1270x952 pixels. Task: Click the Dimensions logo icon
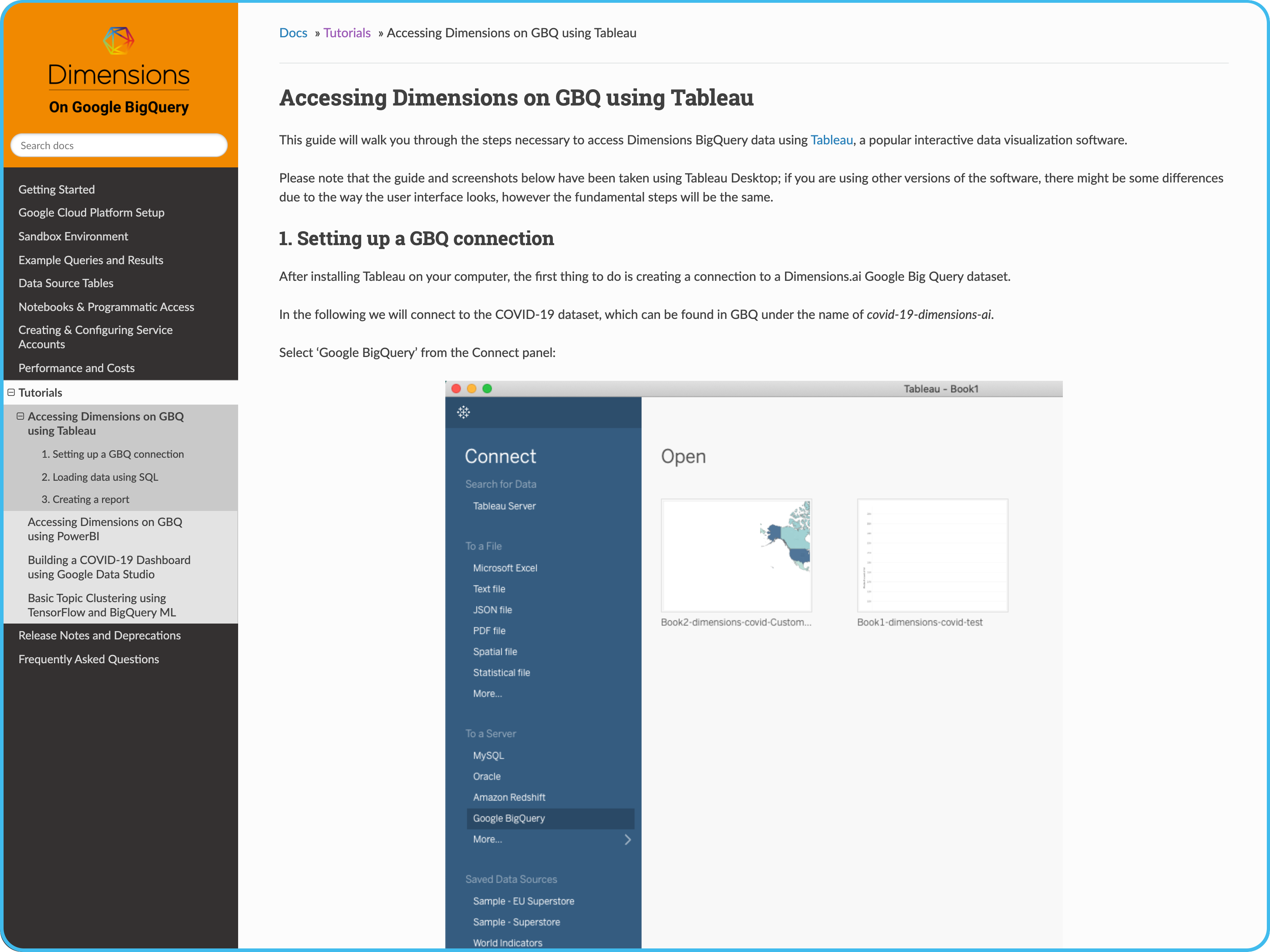coord(118,40)
